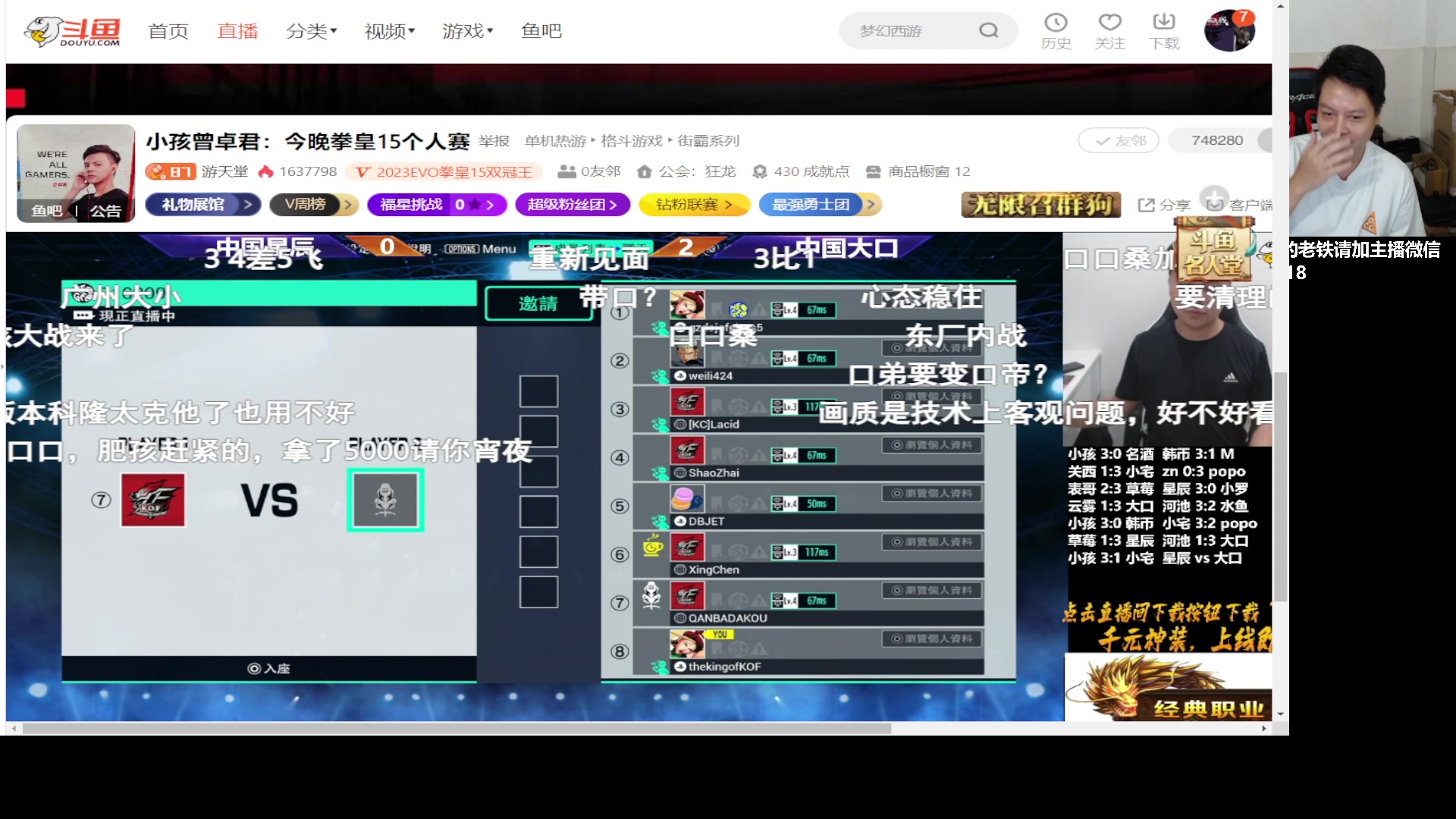1456x819 pixels.
Task: Click DBJET player macaron avatar
Action: pyautogui.click(x=687, y=499)
